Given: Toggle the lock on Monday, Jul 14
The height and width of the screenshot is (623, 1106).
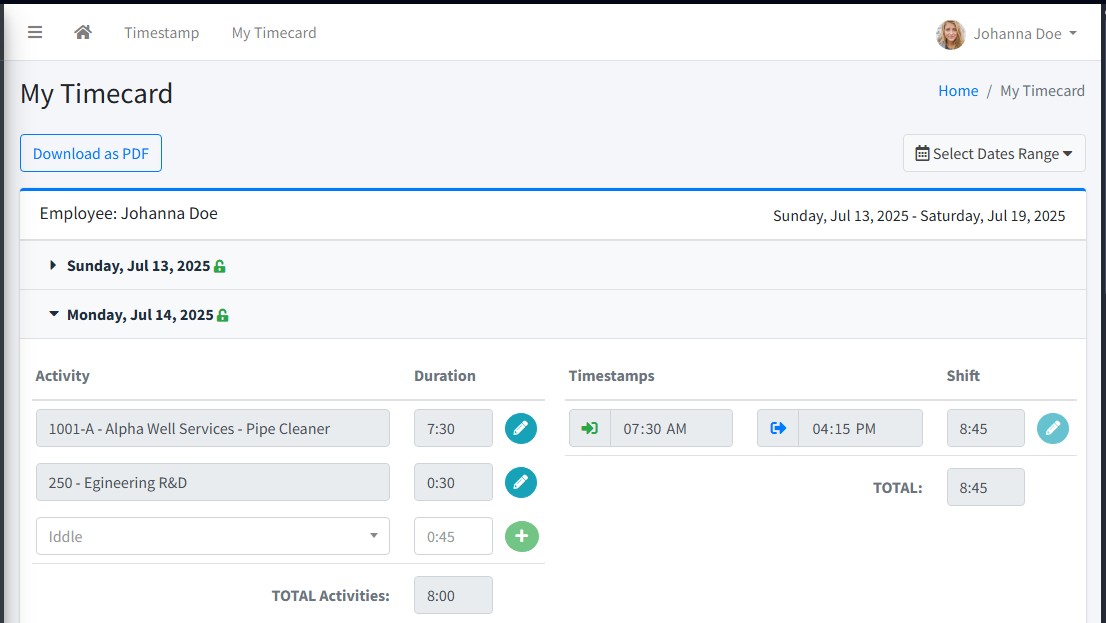Looking at the screenshot, I should [x=223, y=316].
